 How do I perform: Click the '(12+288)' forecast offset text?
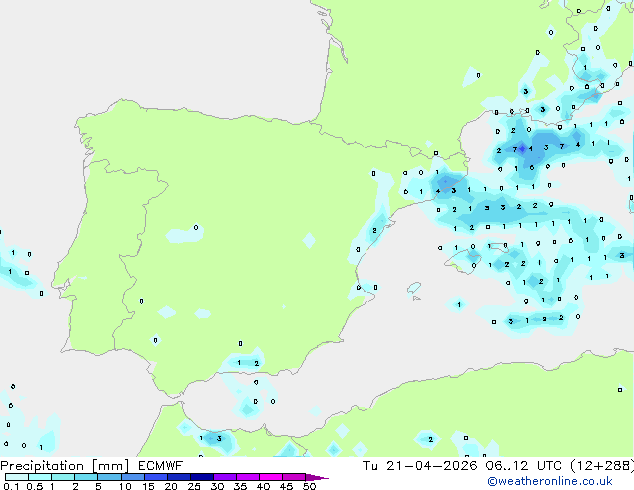click(x=602, y=465)
